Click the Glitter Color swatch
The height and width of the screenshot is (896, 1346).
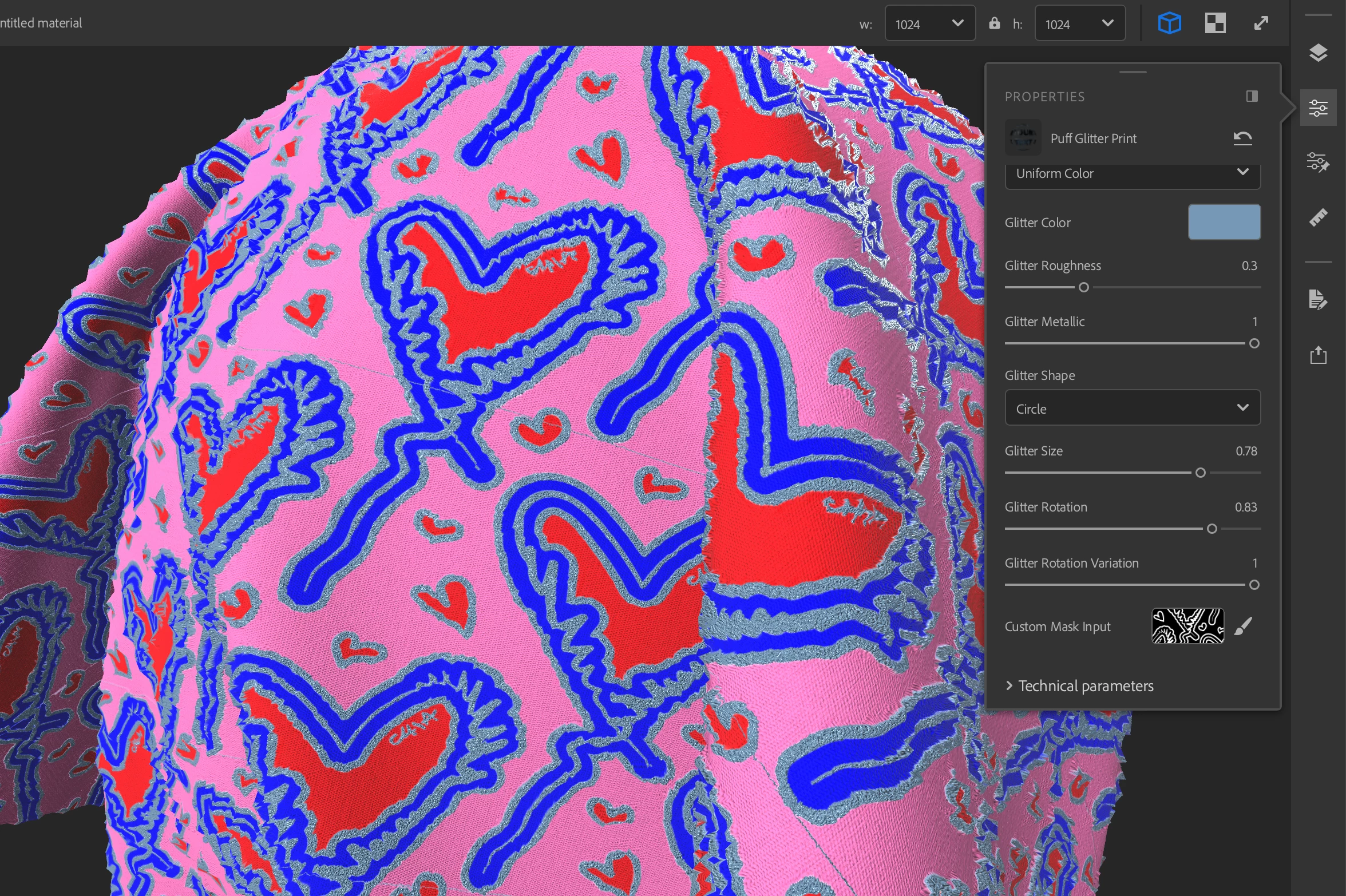tap(1224, 222)
